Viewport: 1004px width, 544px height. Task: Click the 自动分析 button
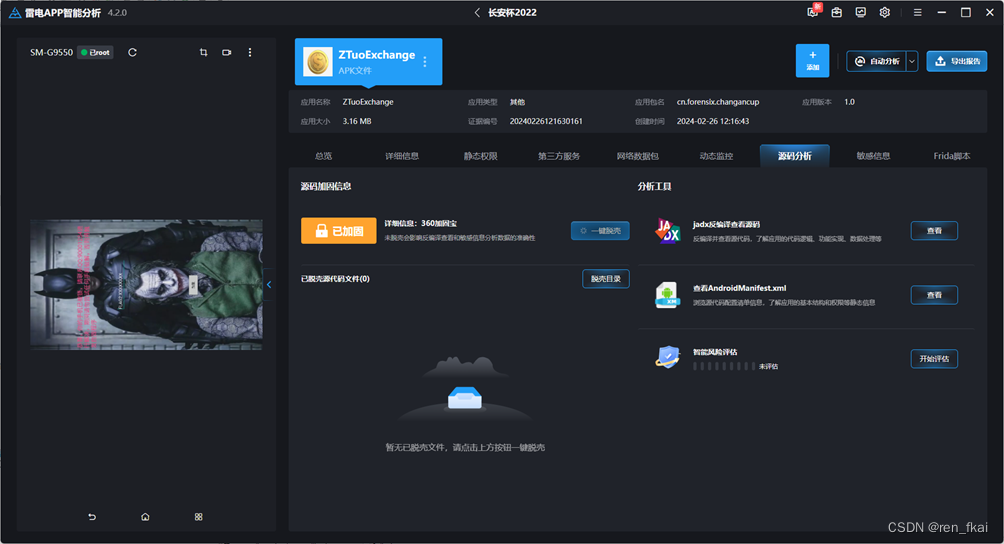click(877, 61)
